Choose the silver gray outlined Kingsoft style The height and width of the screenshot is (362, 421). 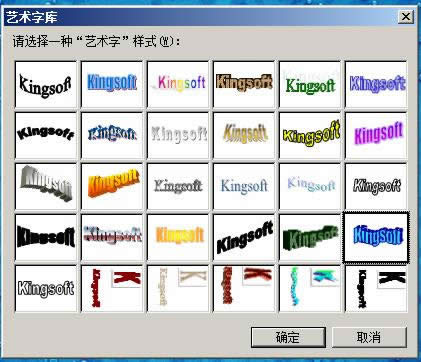point(178,135)
